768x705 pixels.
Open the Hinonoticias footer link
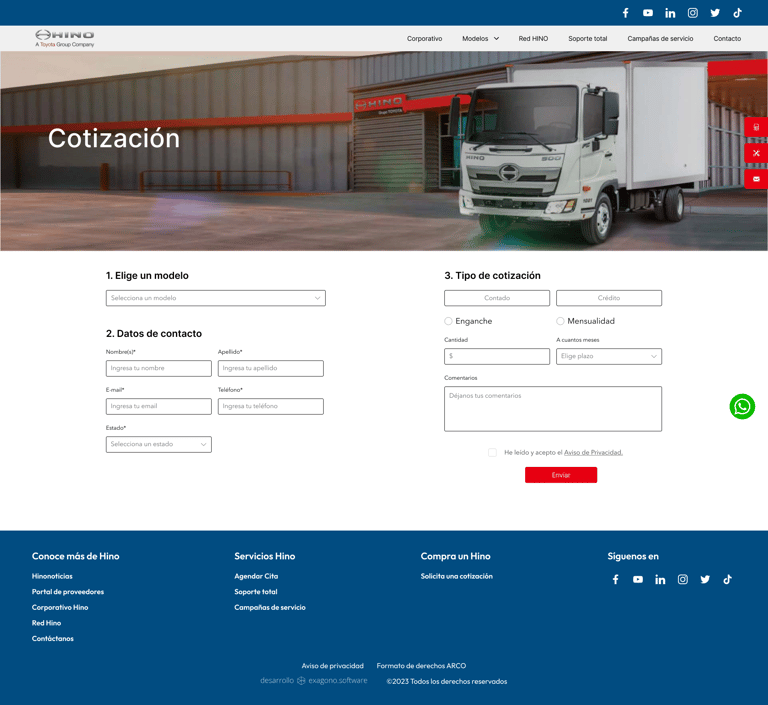(x=52, y=577)
